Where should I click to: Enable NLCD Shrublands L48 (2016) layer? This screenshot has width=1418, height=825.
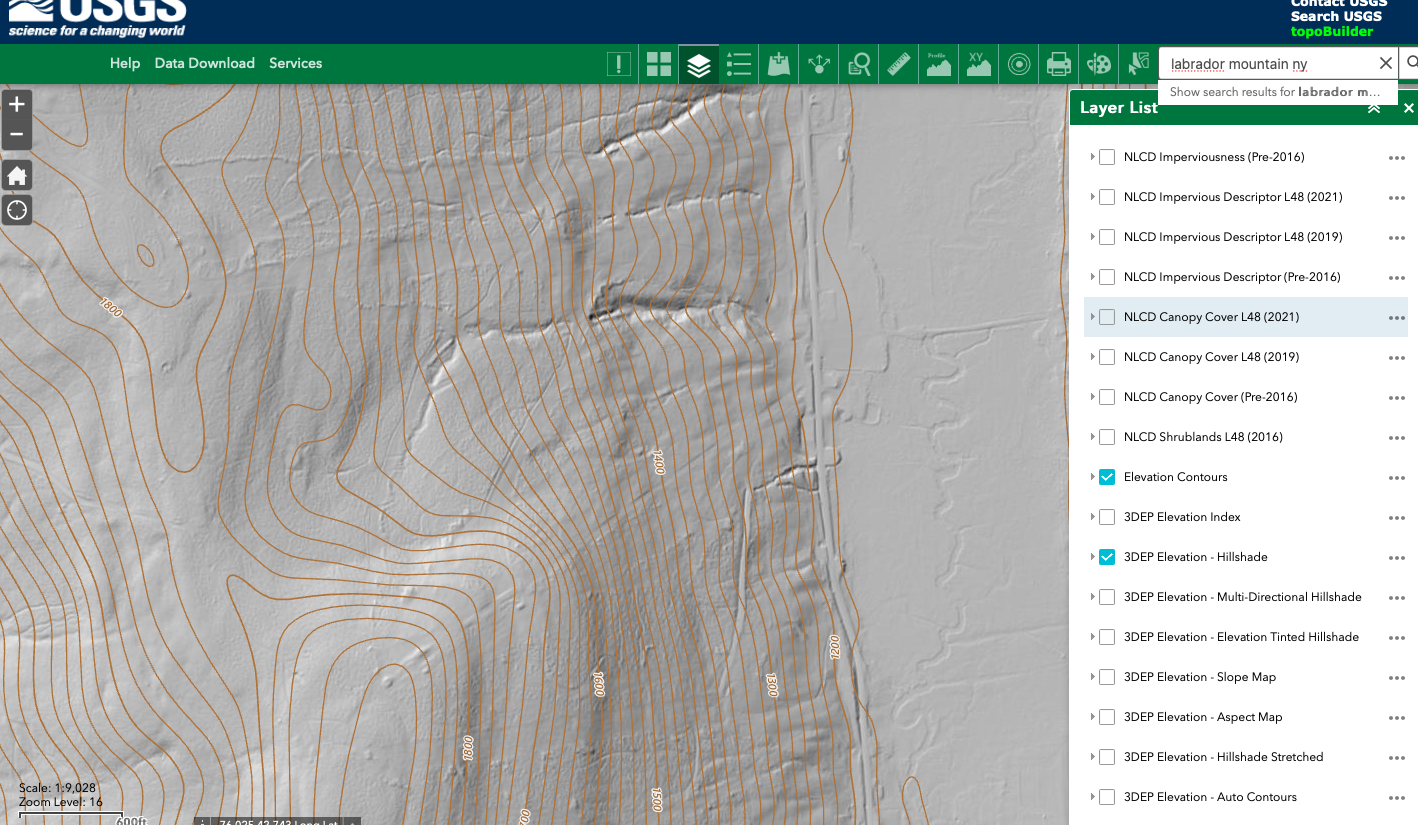pyautogui.click(x=1107, y=437)
